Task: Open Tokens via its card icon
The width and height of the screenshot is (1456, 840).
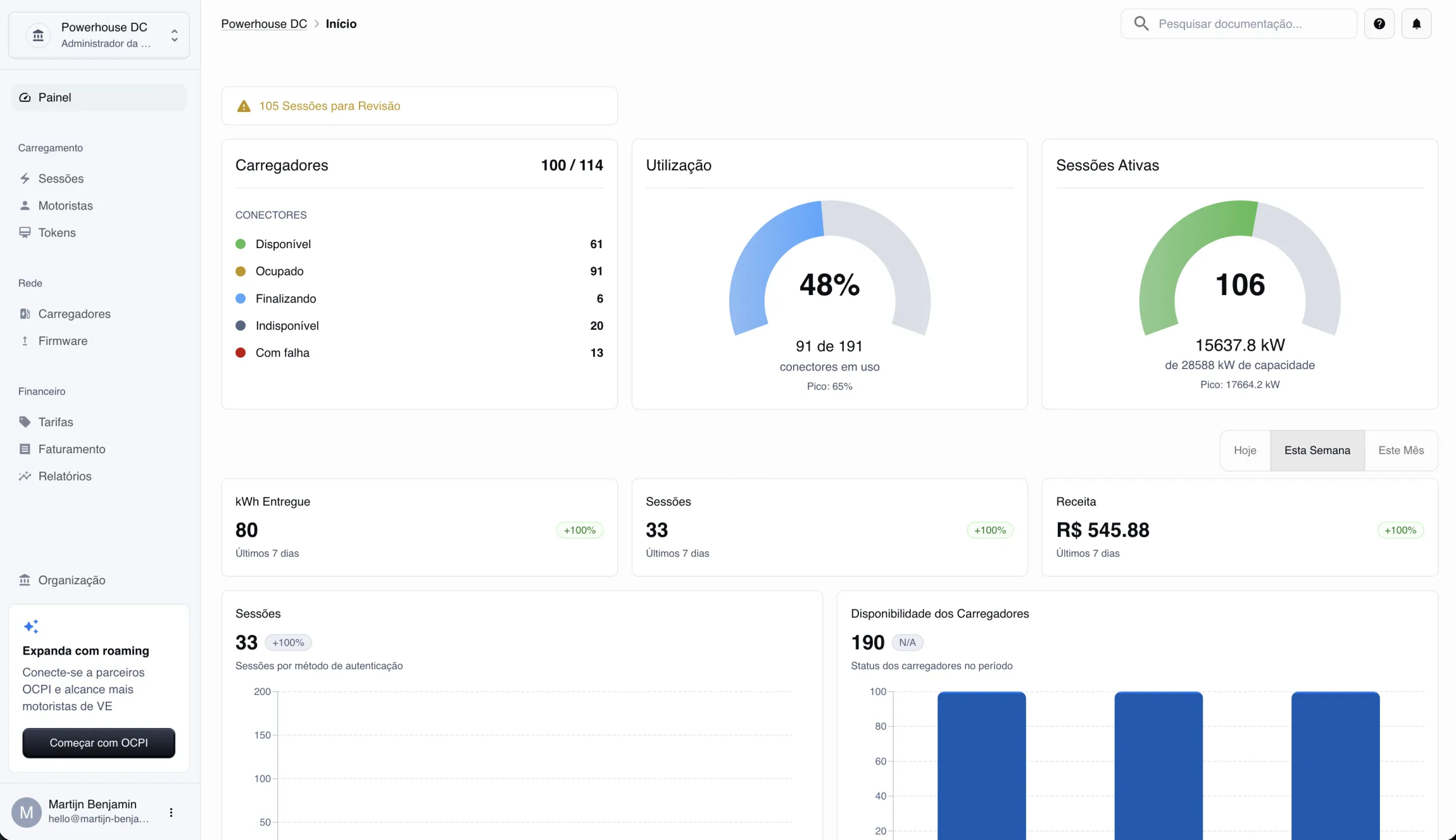Action: coord(25,232)
